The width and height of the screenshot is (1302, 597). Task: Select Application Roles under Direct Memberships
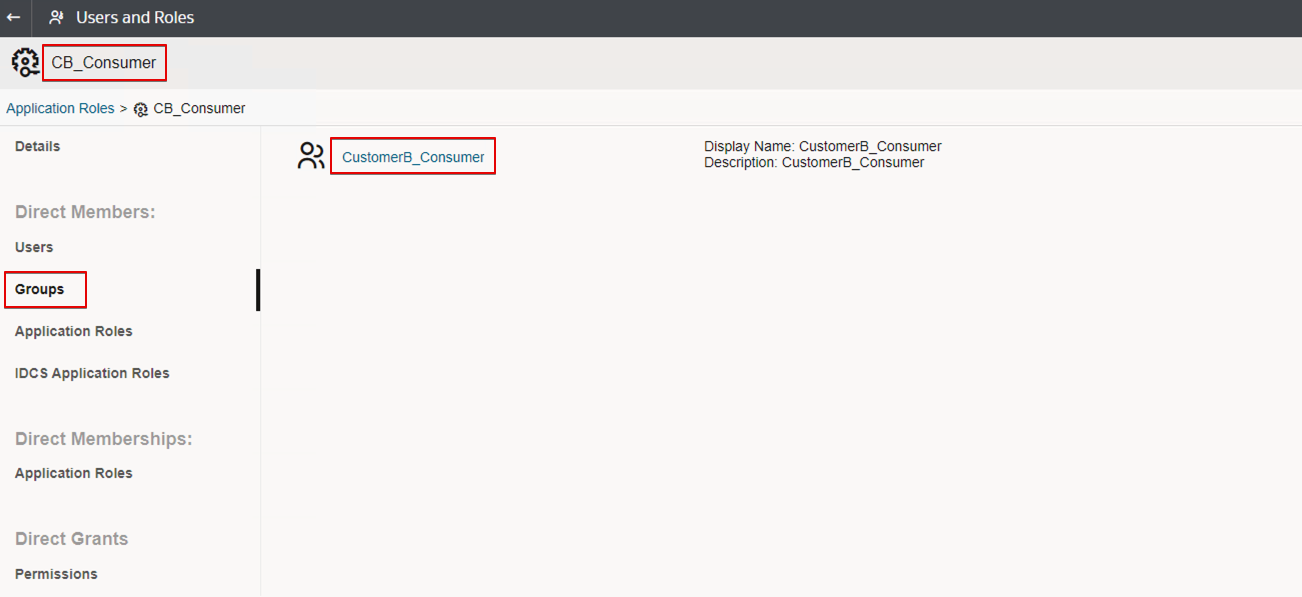click(74, 473)
